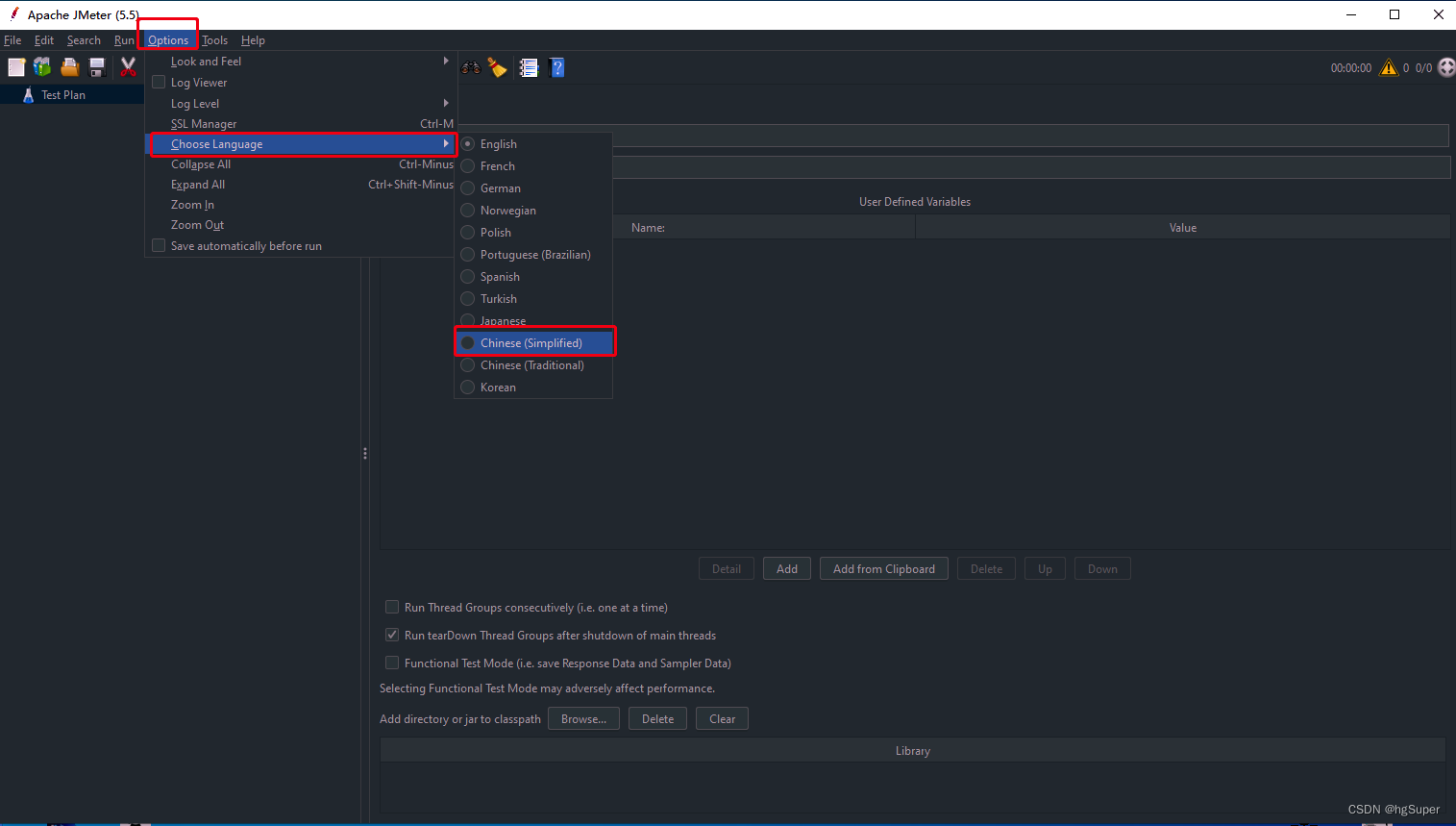Click the remote engine status circle icon

[x=1446, y=67]
